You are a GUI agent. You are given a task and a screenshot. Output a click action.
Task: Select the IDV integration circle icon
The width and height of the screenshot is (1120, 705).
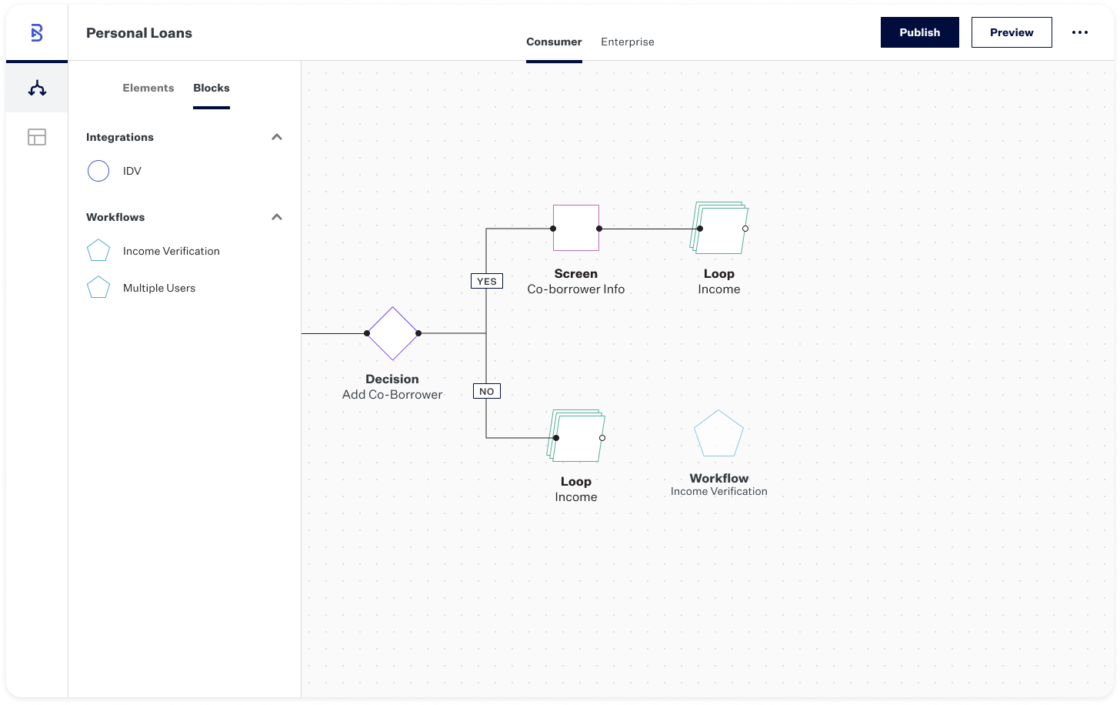pos(98,171)
